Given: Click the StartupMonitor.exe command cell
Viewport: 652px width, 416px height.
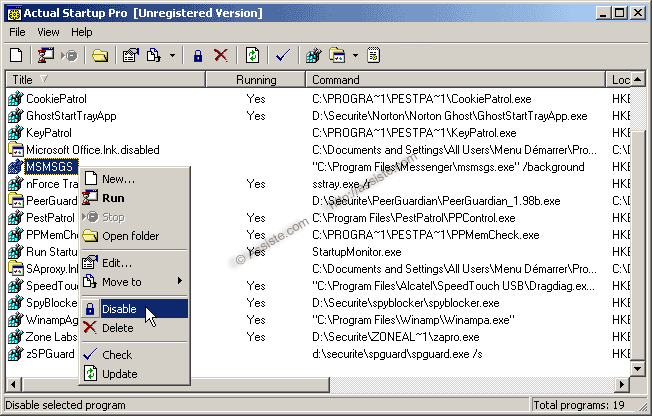Looking at the screenshot, I should click(x=356, y=252).
